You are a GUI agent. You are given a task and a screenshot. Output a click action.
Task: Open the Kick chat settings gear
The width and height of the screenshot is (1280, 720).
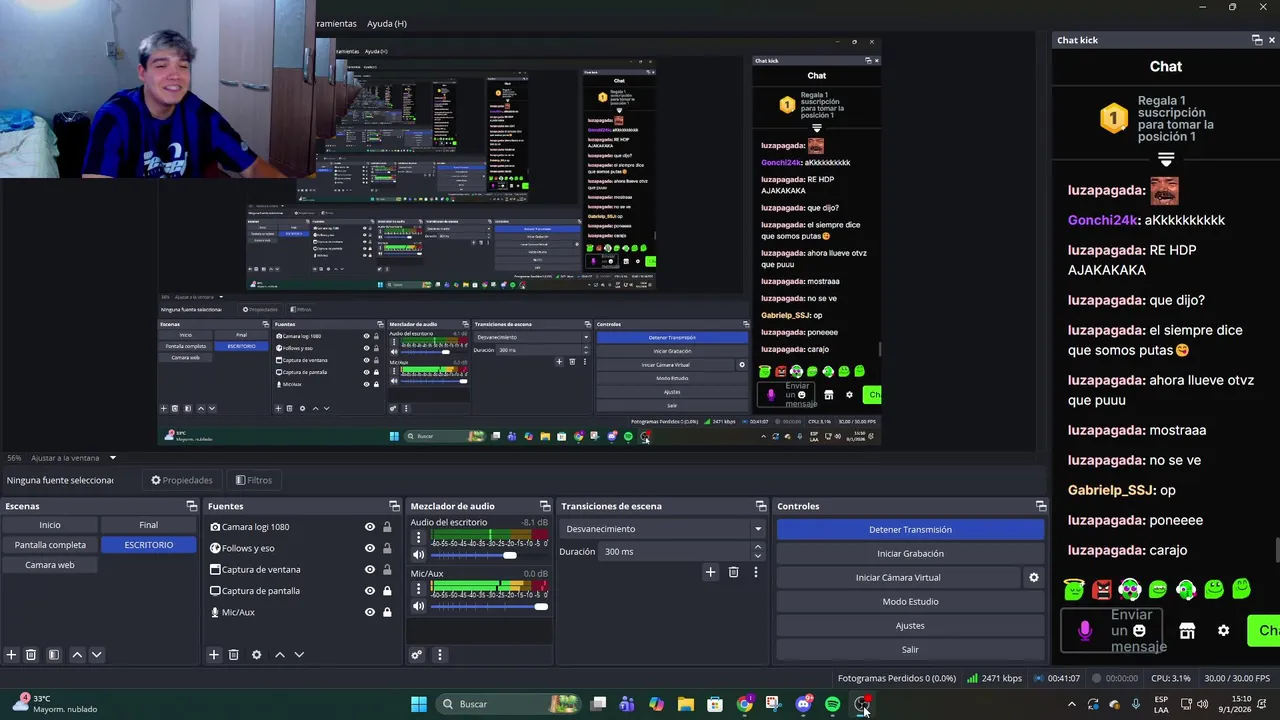tap(1223, 631)
